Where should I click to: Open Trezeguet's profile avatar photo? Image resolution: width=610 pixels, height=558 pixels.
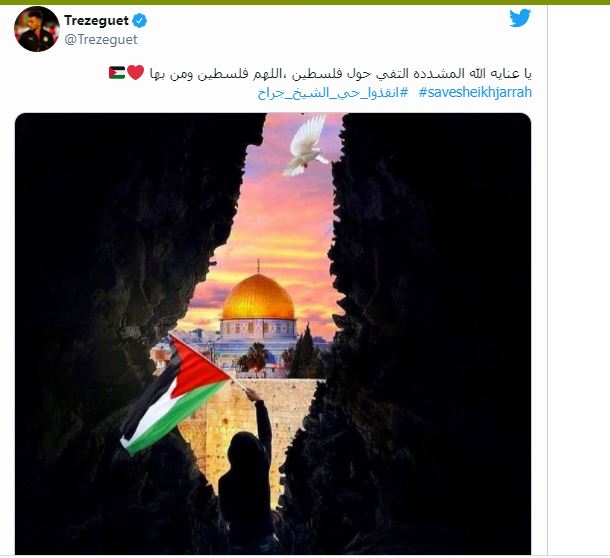pos(37,29)
